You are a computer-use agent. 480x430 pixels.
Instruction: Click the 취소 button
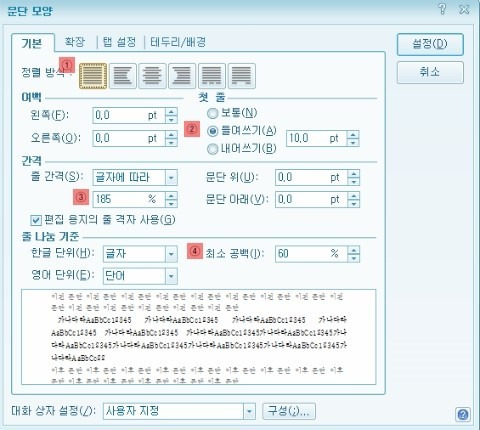pos(430,72)
